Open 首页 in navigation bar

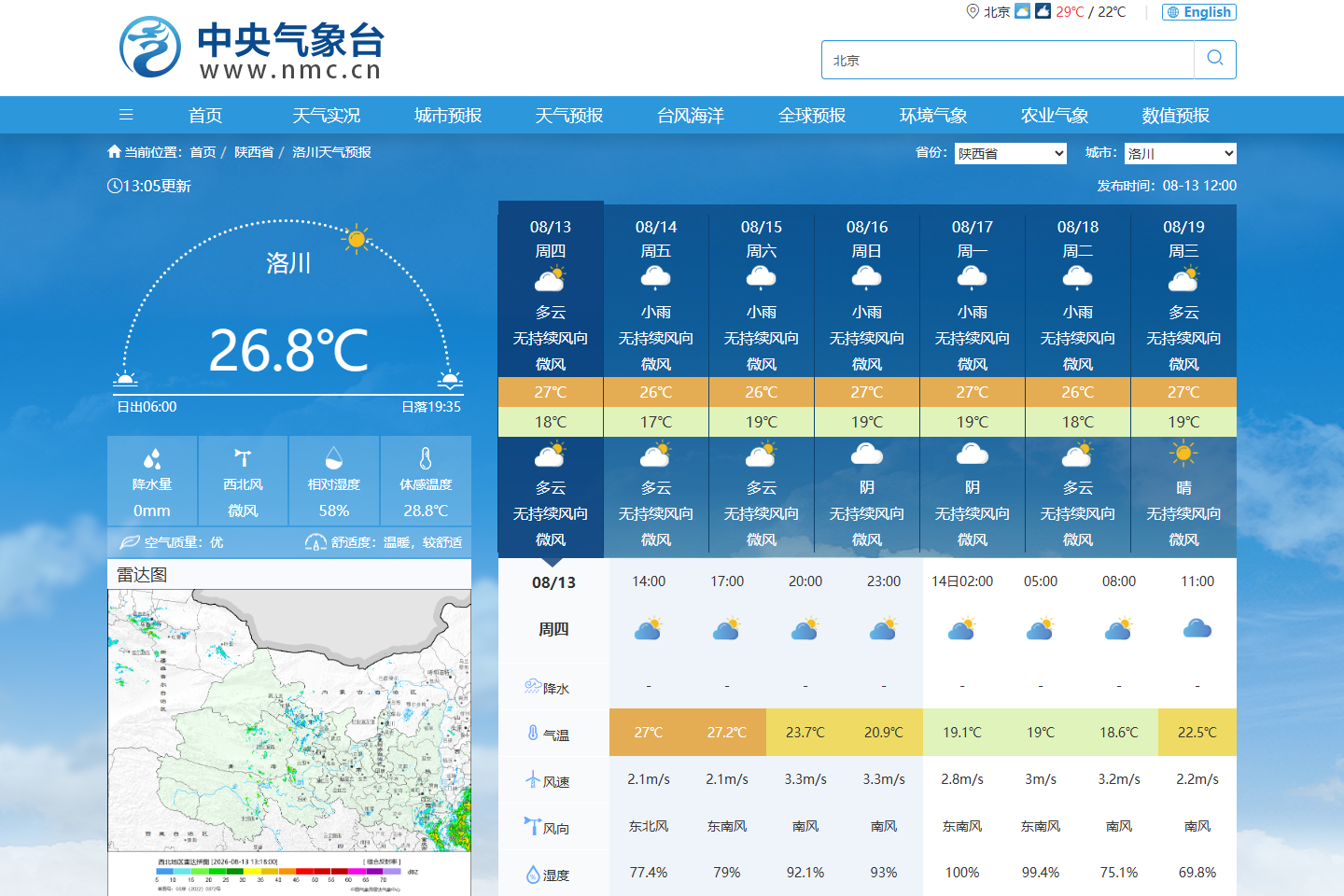pyautogui.click(x=205, y=115)
